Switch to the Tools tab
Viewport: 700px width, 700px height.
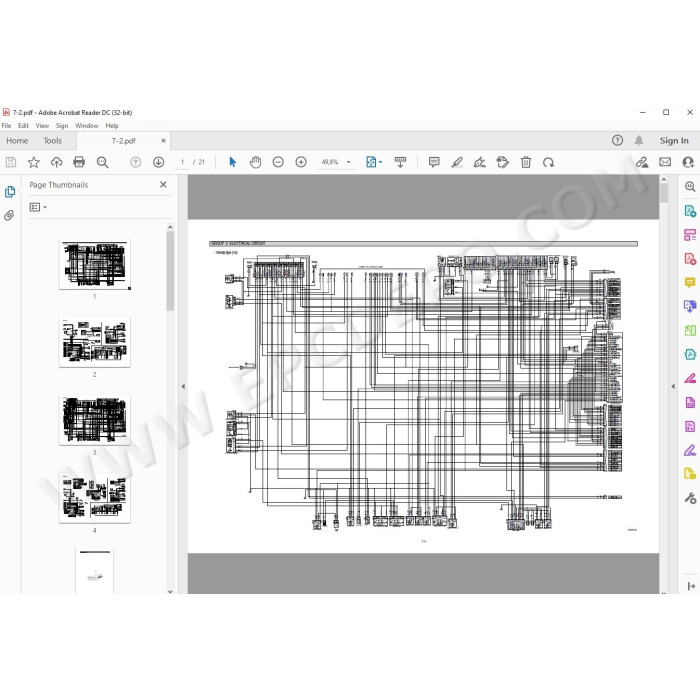(x=53, y=141)
